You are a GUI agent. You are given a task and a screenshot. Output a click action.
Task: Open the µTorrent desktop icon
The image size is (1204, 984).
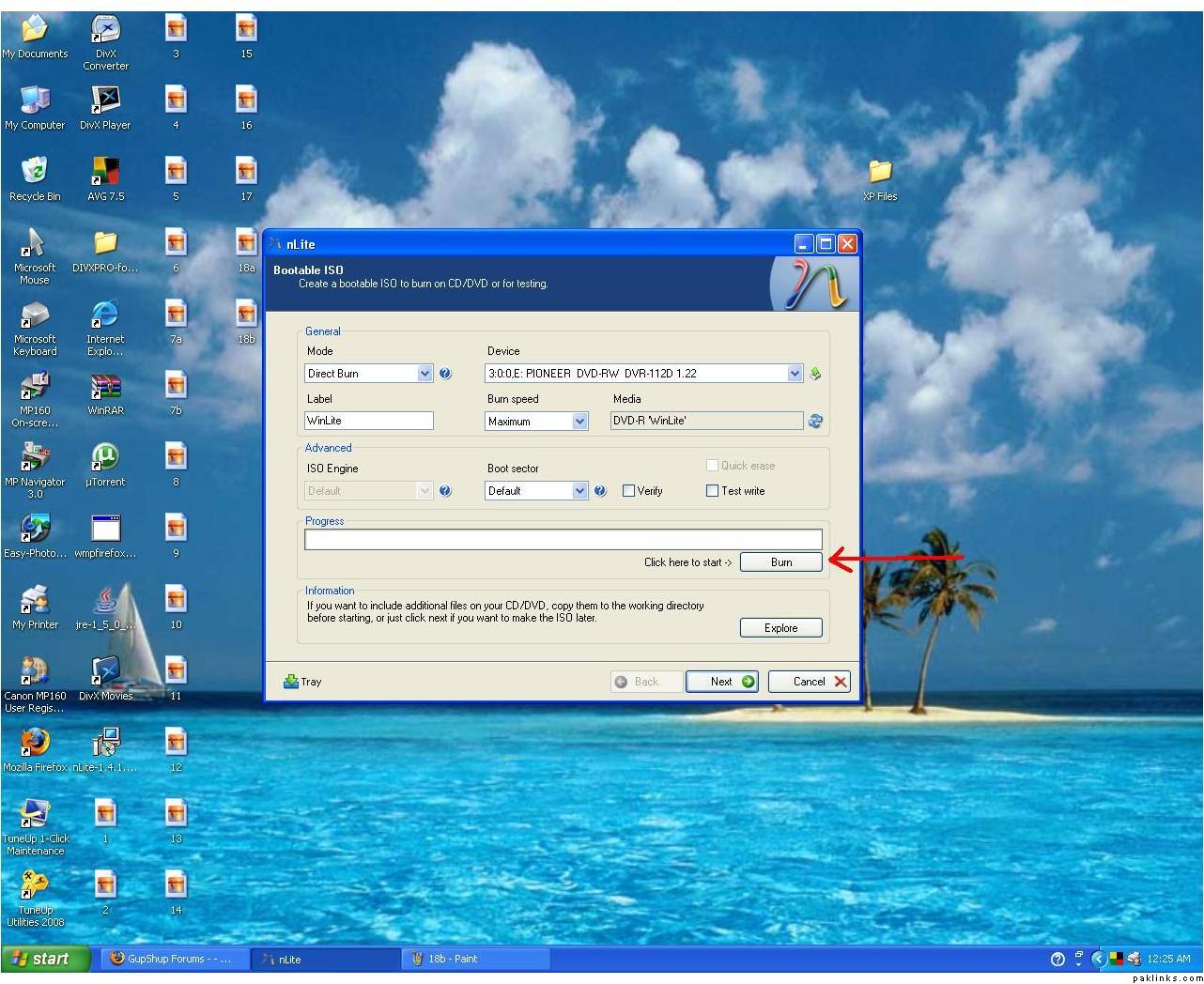pos(105,459)
